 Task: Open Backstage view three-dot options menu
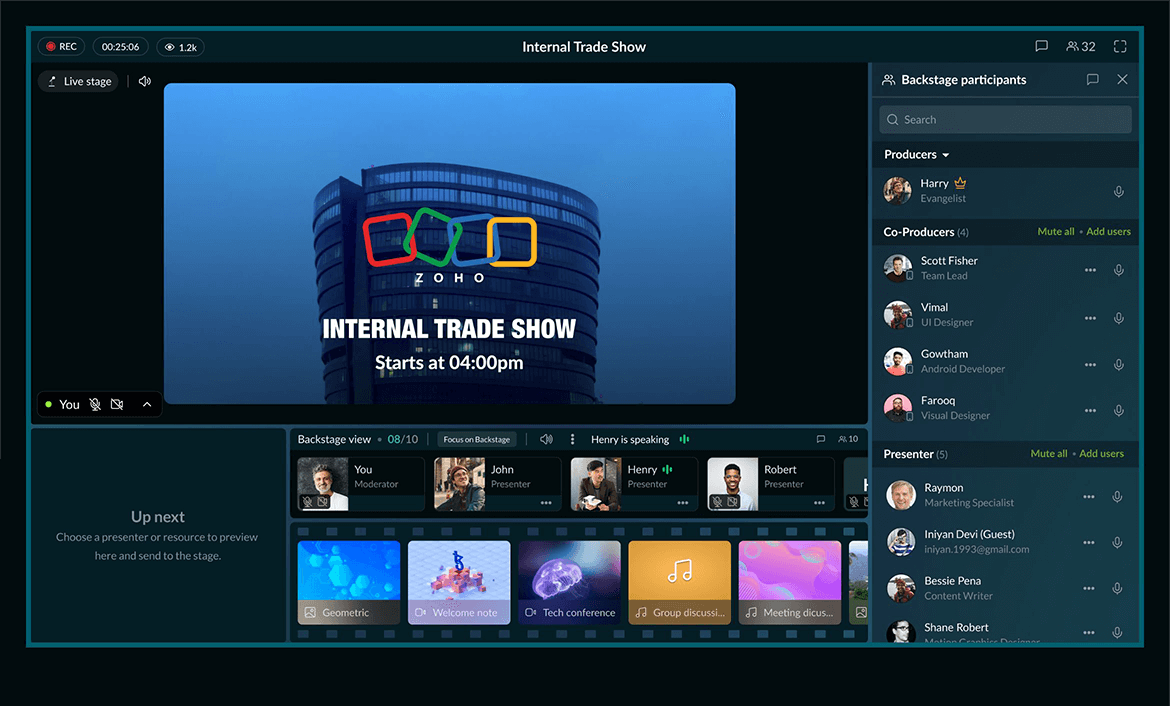coord(572,439)
